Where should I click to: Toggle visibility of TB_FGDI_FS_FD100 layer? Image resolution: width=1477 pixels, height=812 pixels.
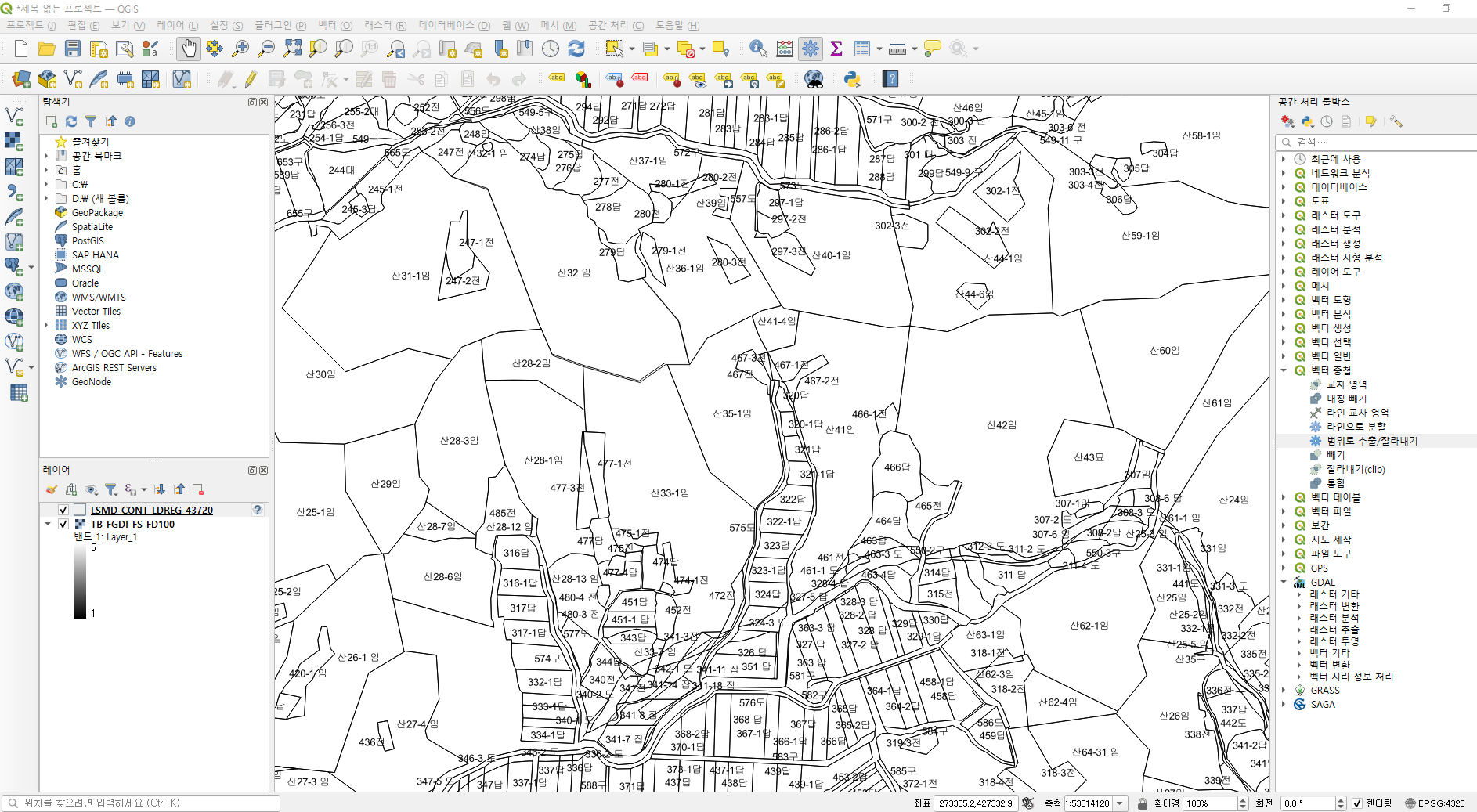tap(63, 524)
